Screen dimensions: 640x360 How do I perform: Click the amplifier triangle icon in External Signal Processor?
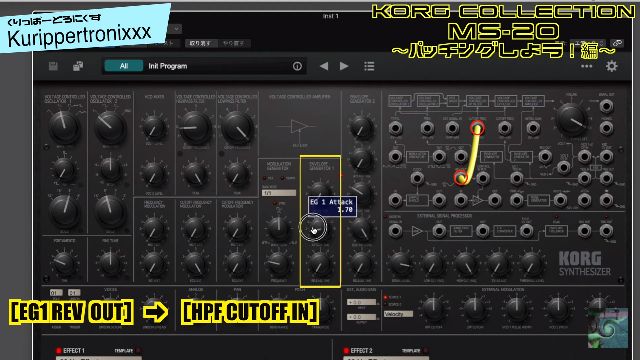[417, 231]
